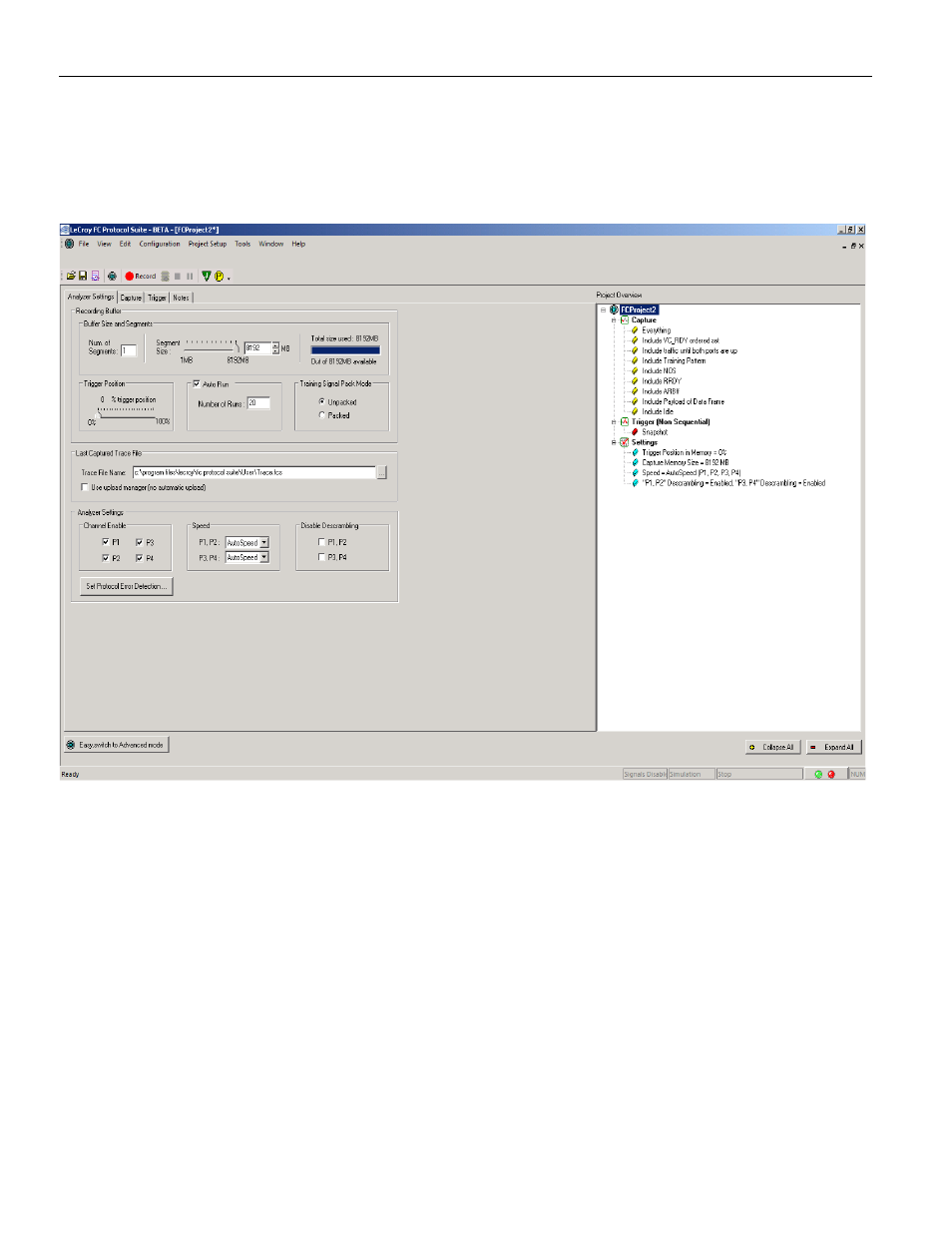Click Set Protocol Error Detection button

pyautogui.click(x=126, y=586)
